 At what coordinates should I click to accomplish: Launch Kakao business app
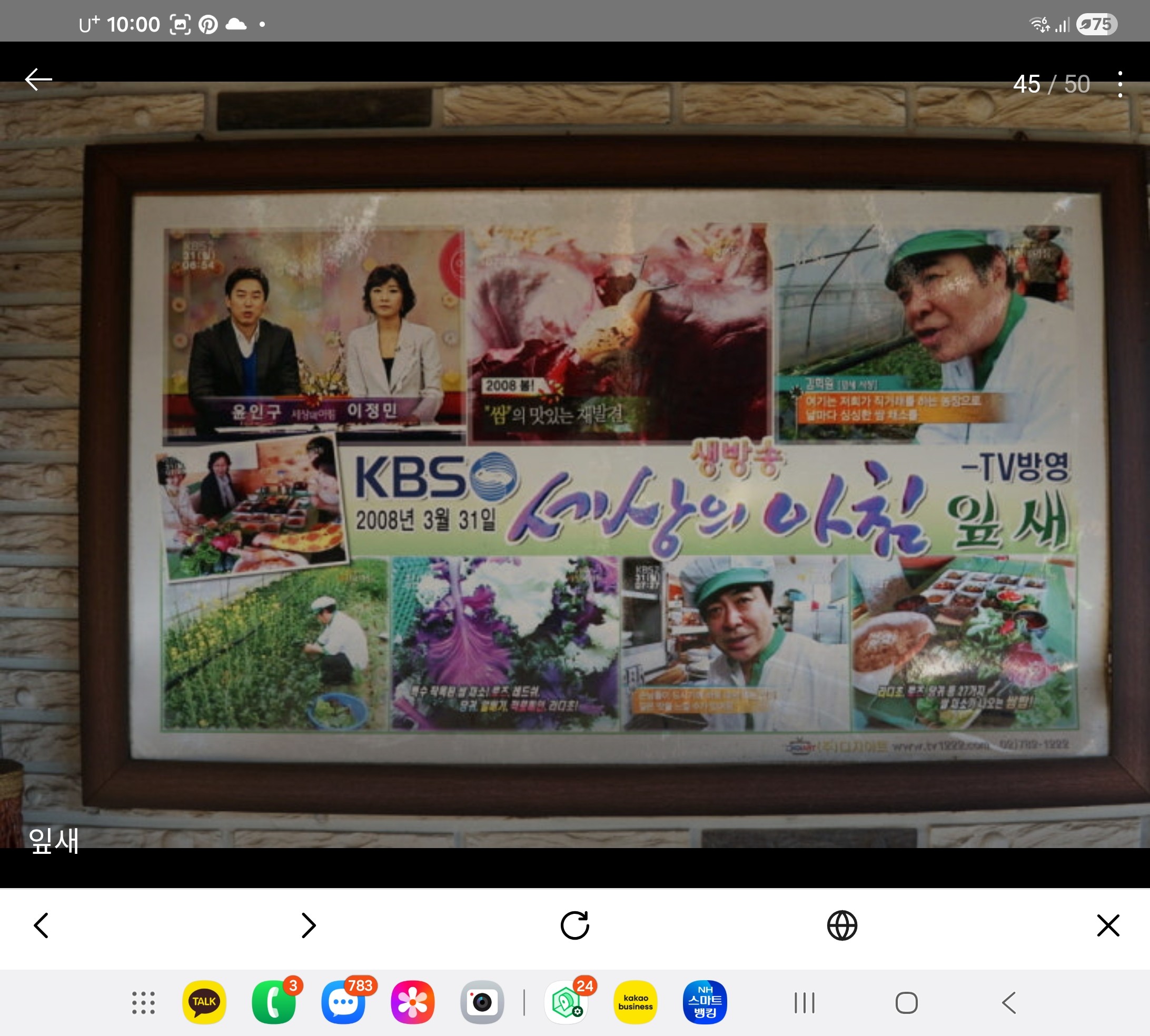click(636, 1002)
